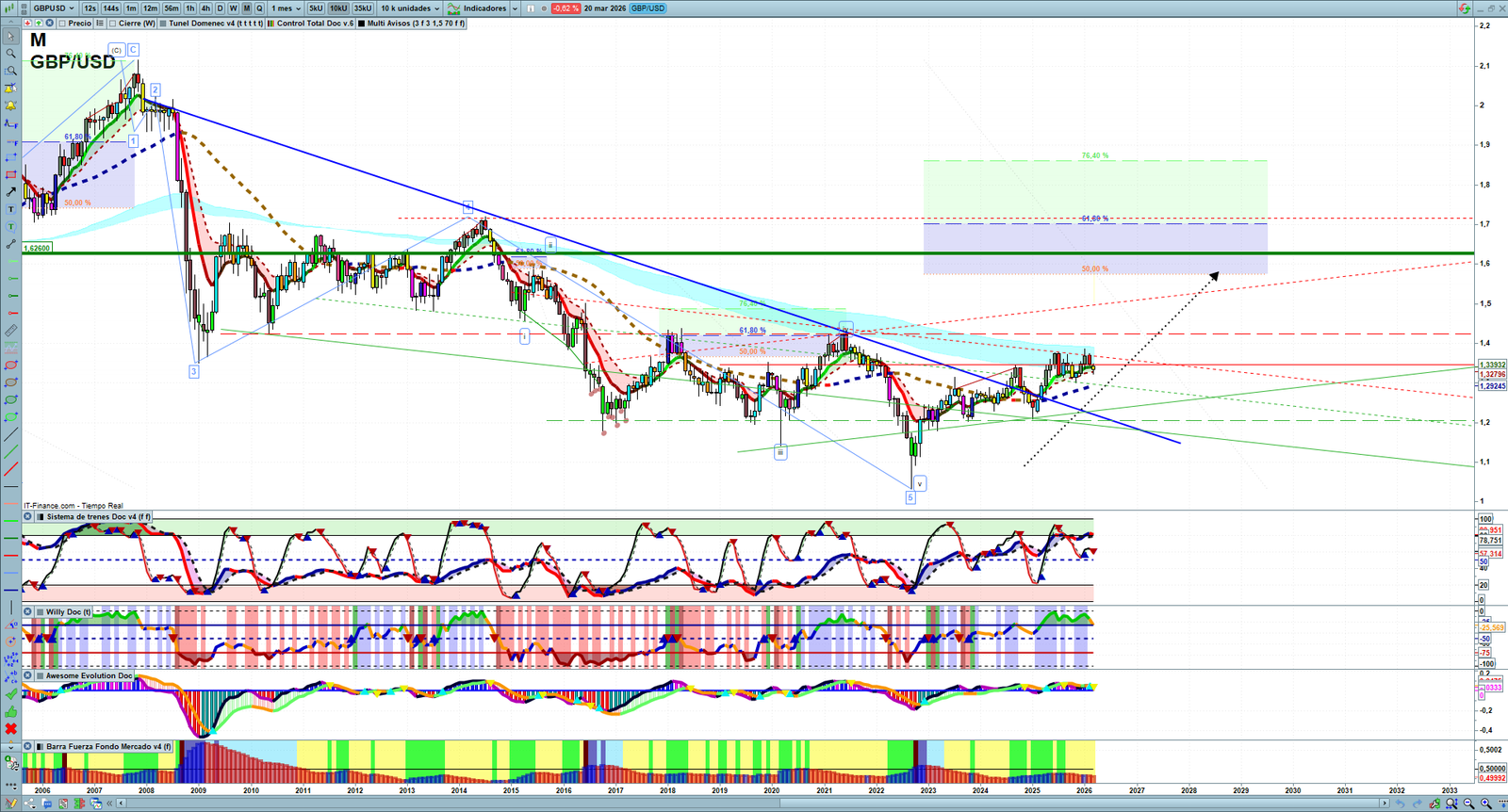Toggle the Precio checkbox
This screenshot has height=812, width=1508.
pyautogui.click(x=62, y=24)
